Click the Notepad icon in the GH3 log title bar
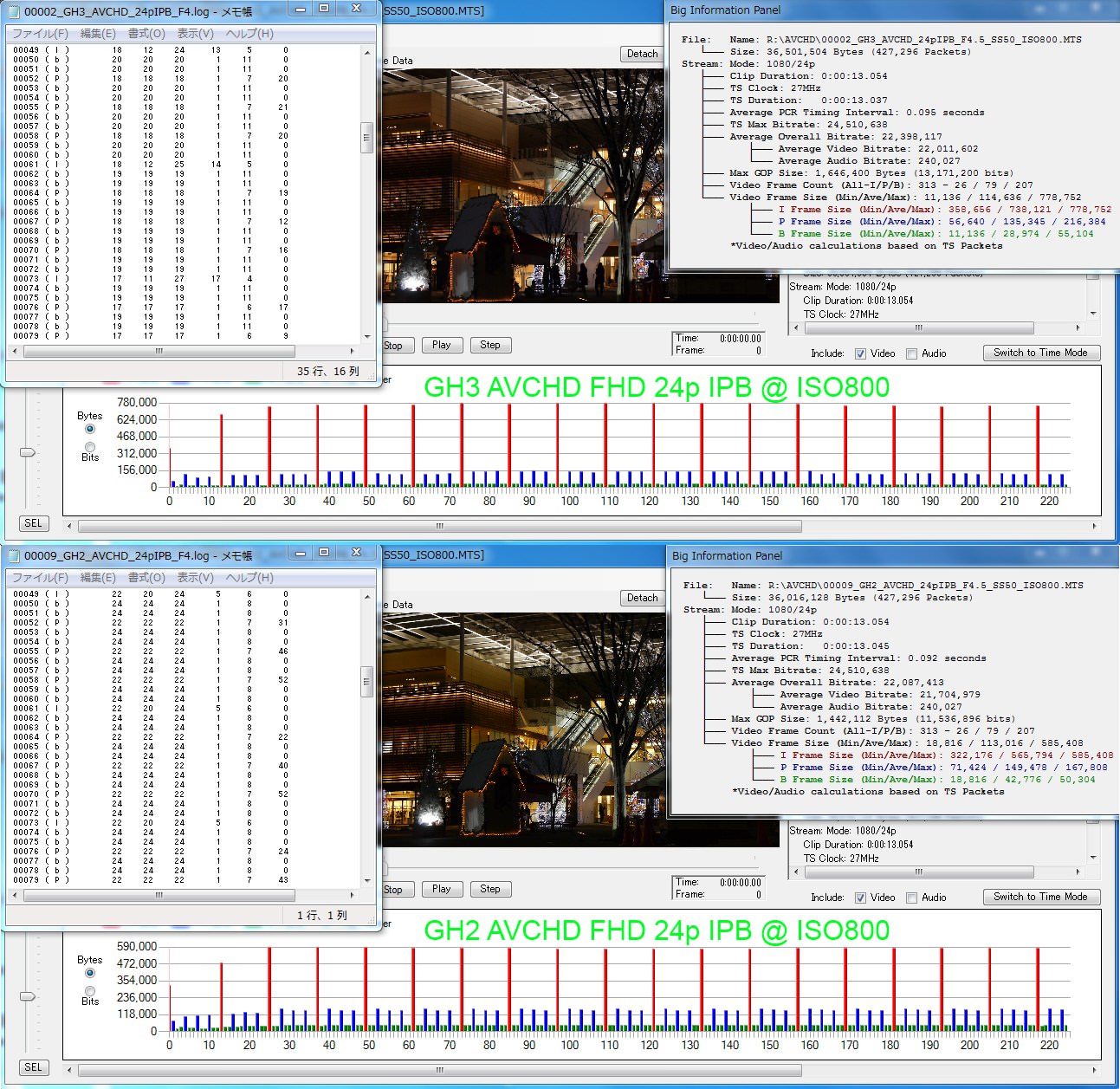1120x1089 pixels. [14, 11]
